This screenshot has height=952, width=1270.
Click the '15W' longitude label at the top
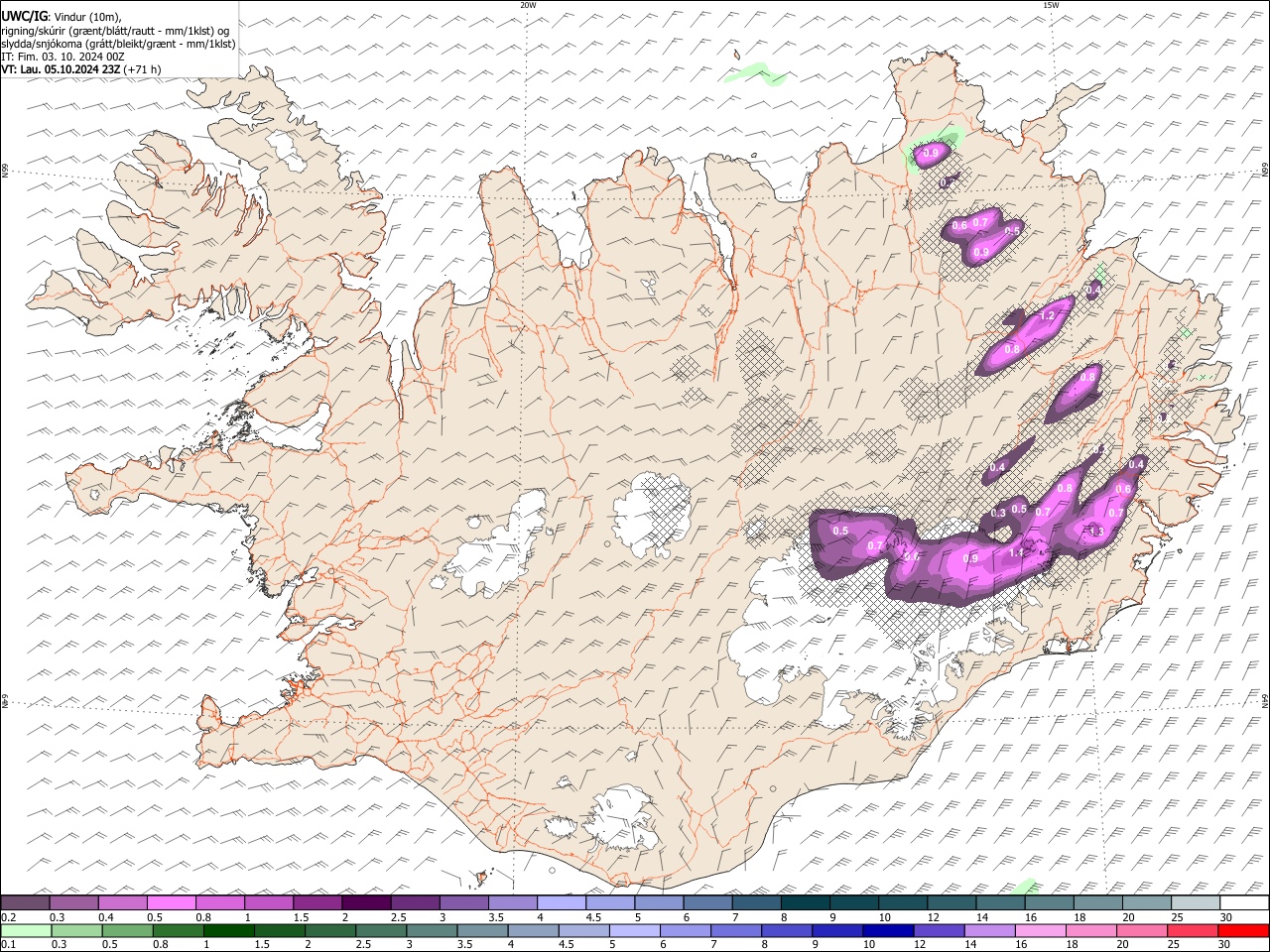click(x=1051, y=5)
